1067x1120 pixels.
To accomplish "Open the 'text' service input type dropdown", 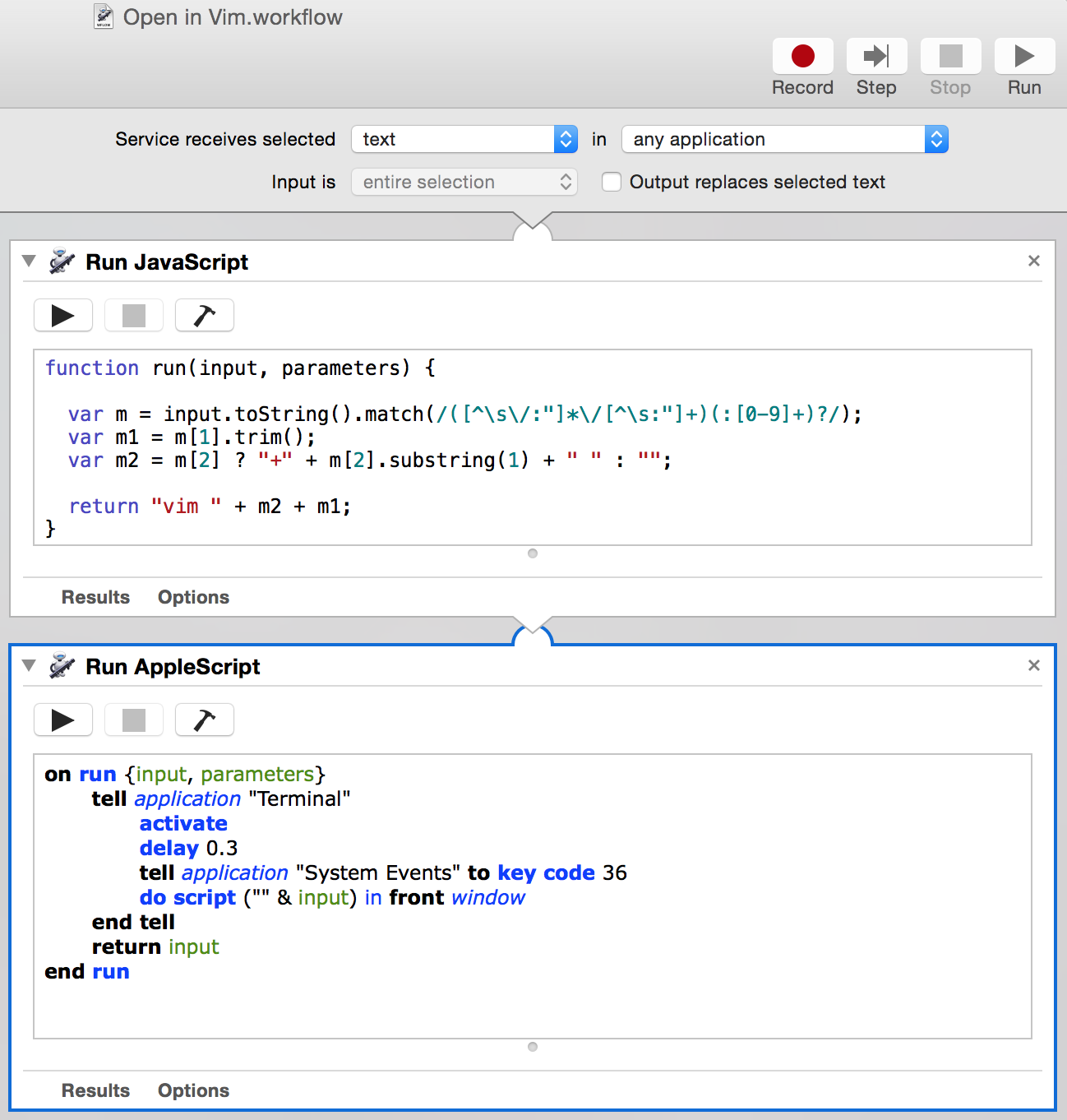I will coord(464,140).
